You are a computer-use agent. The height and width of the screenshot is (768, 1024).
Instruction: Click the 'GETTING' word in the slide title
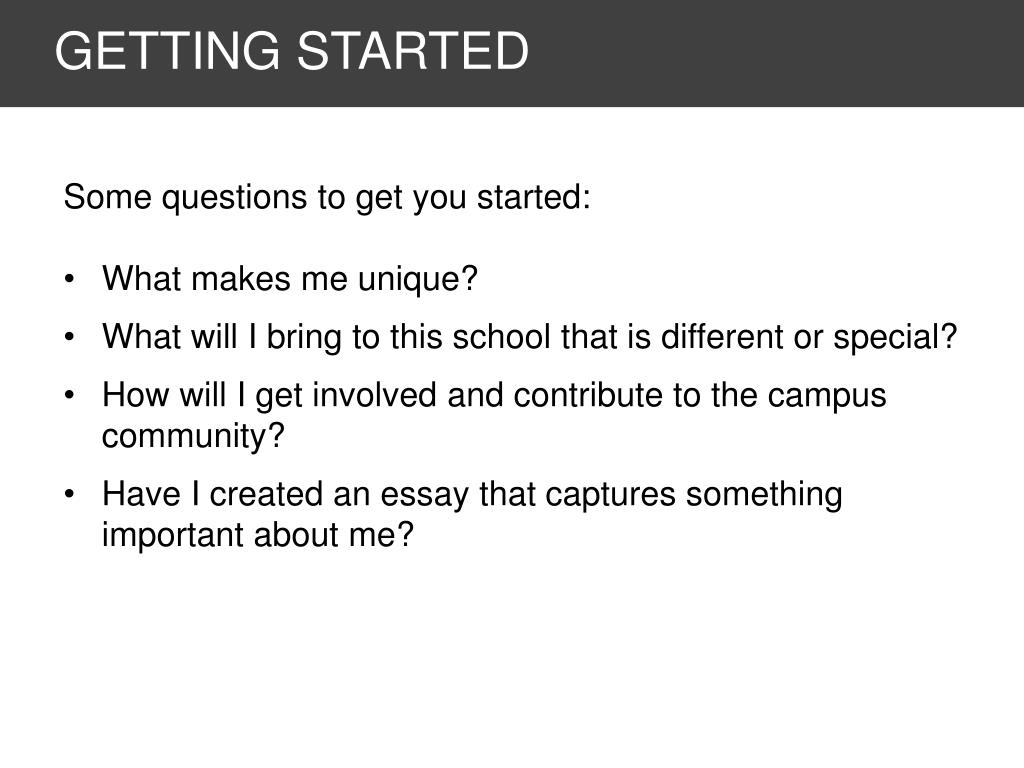point(167,51)
